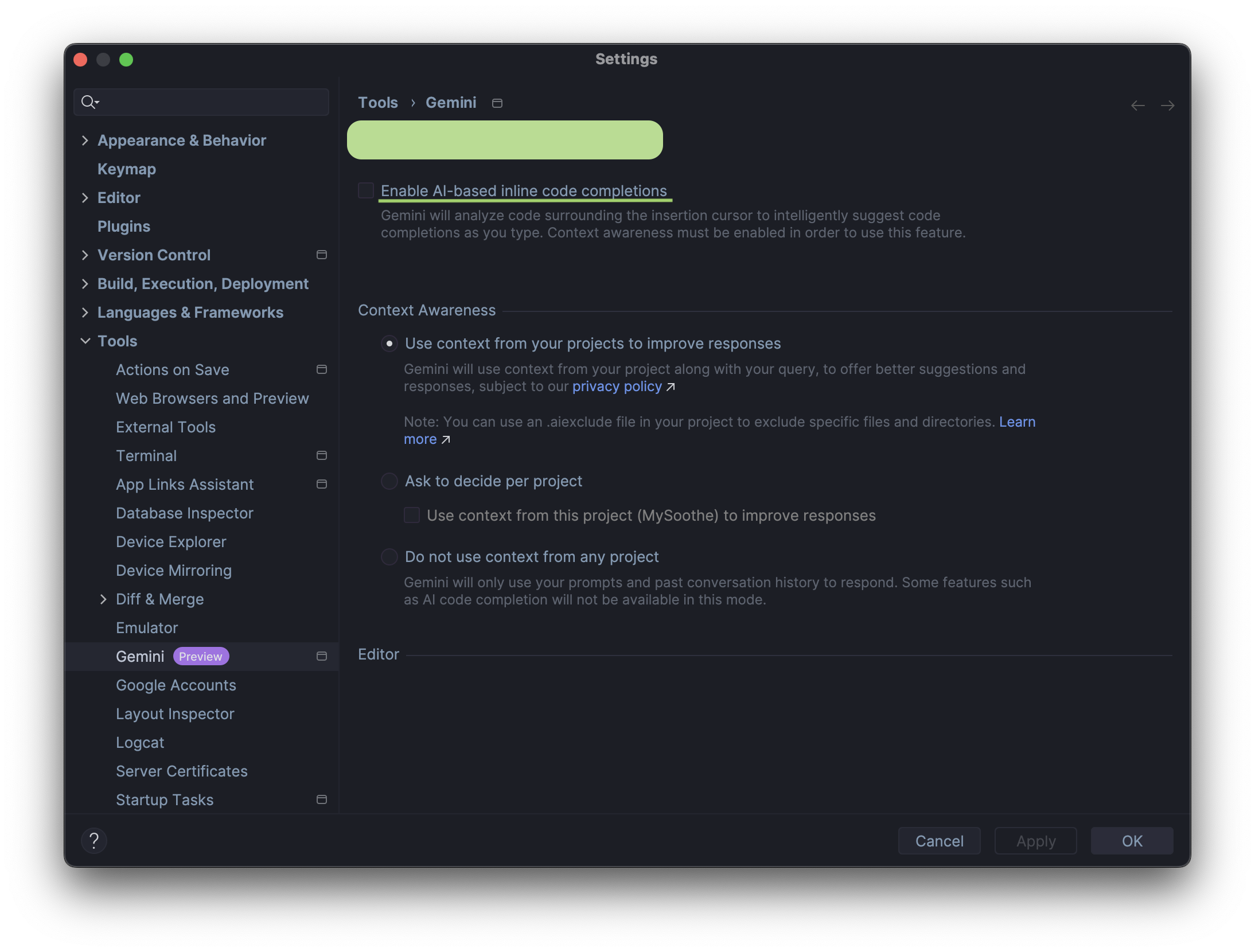
Task: Select Use context from your projects radio
Action: (389, 344)
